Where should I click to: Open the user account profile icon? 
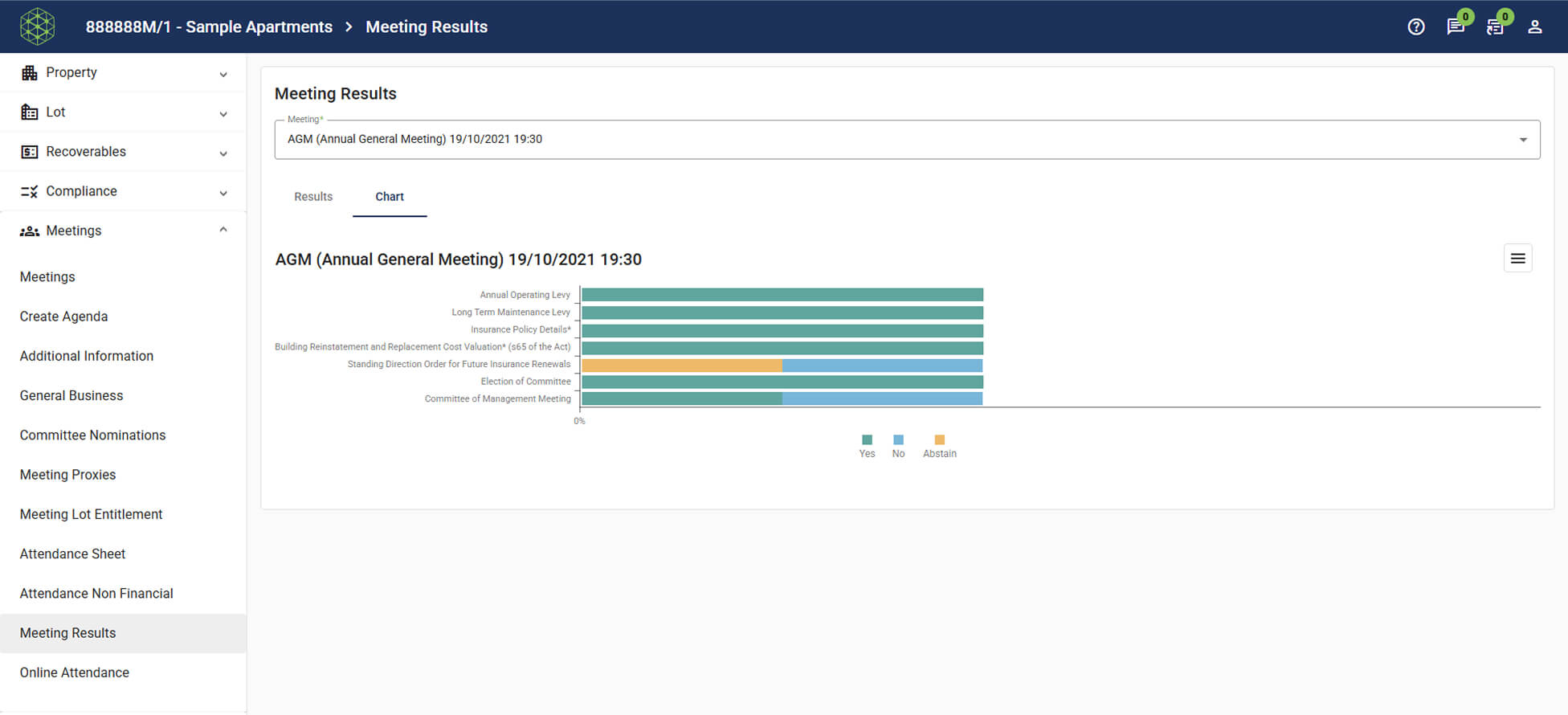coord(1534,27)
